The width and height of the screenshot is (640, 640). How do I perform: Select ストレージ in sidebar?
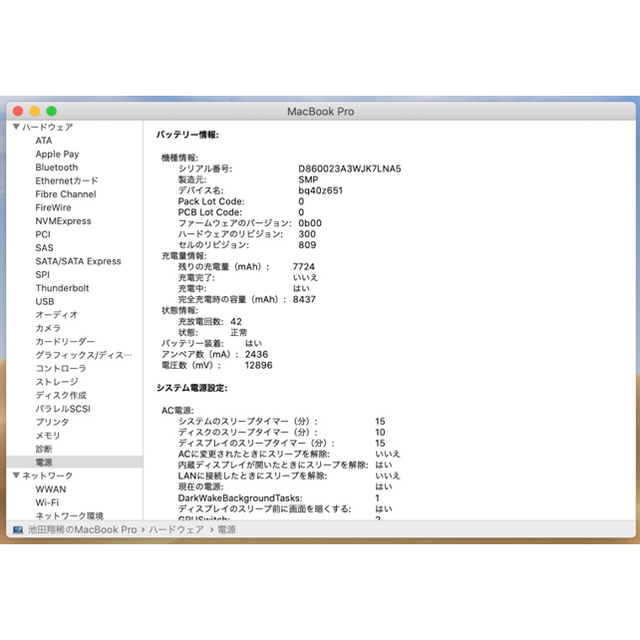point(57,382)
